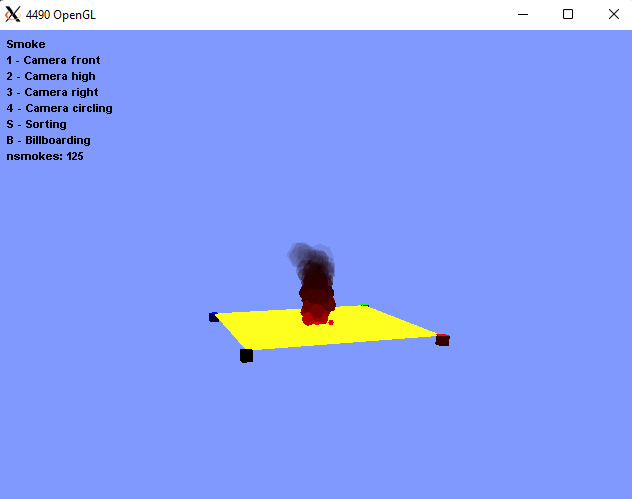Click the '4 - Camera circling' text

59,108
